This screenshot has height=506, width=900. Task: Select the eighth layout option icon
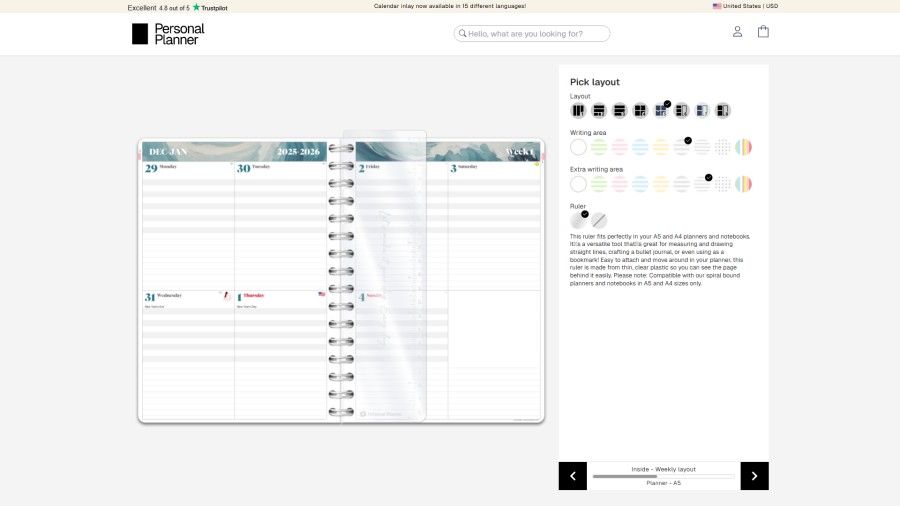click(723, 111)
